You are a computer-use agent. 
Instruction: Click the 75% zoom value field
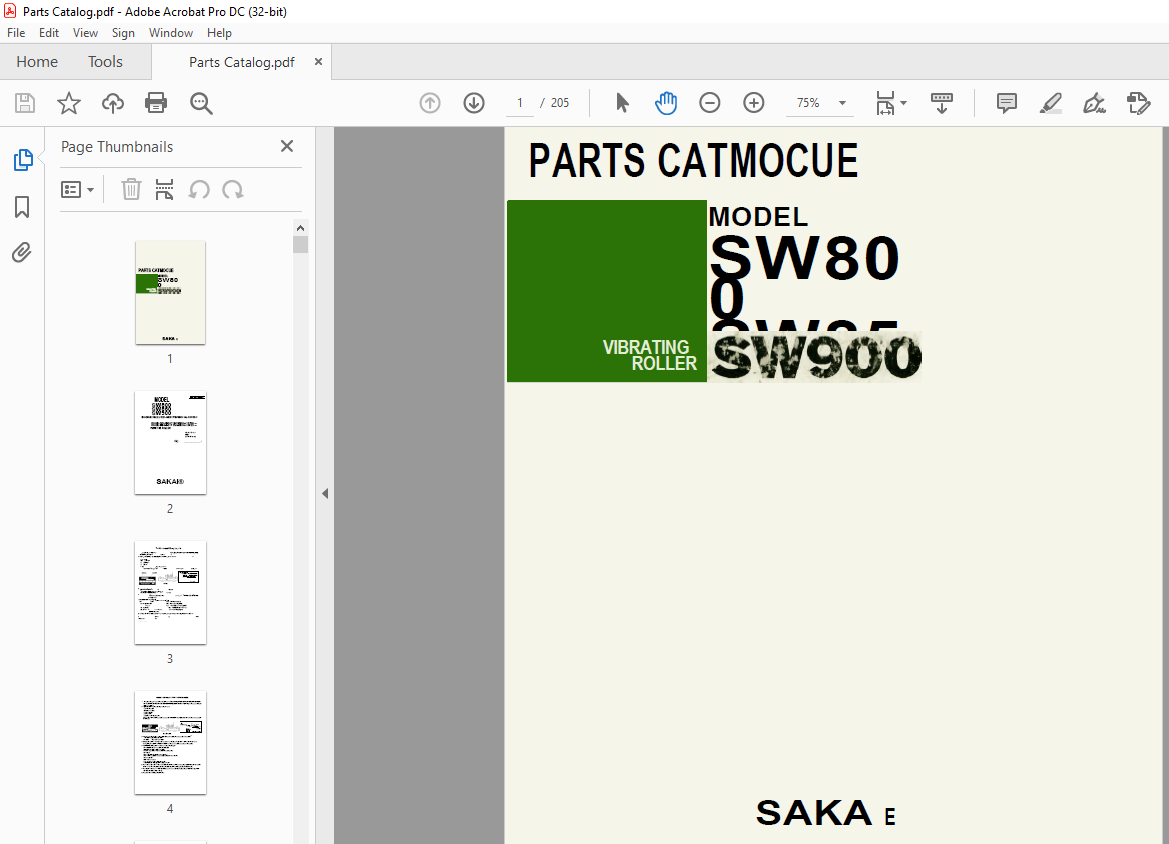pyautogui.click(x=808, y=103)
